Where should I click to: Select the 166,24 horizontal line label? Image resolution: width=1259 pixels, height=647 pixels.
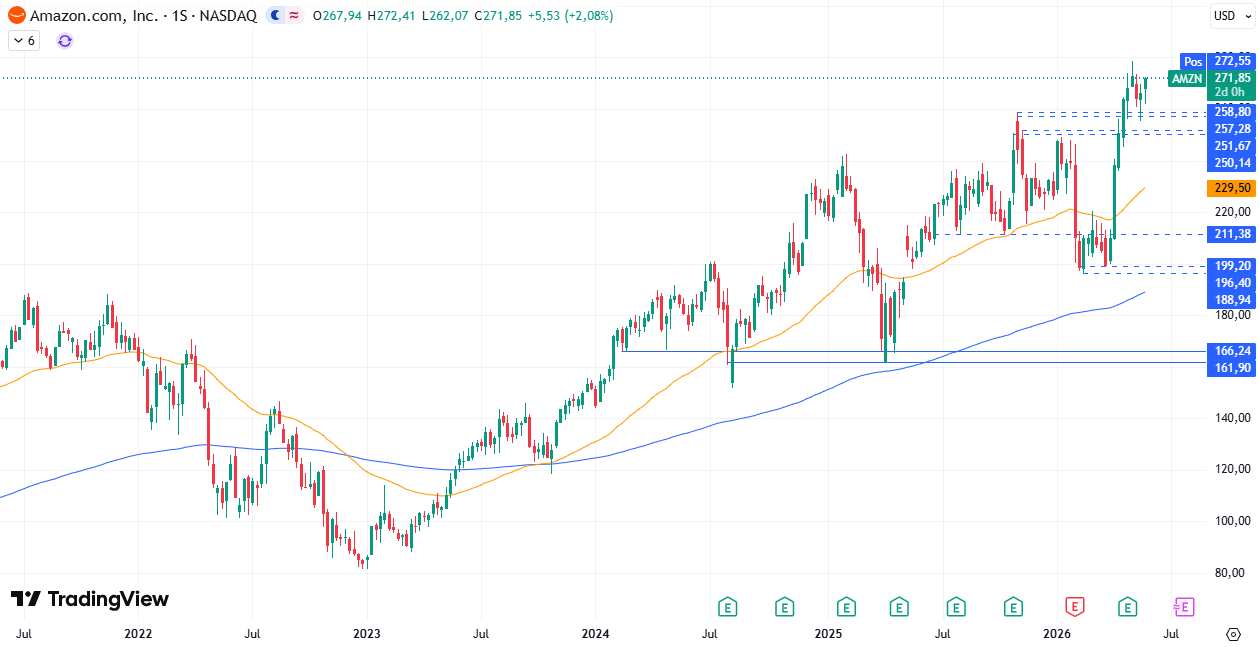coord(1233,351)
